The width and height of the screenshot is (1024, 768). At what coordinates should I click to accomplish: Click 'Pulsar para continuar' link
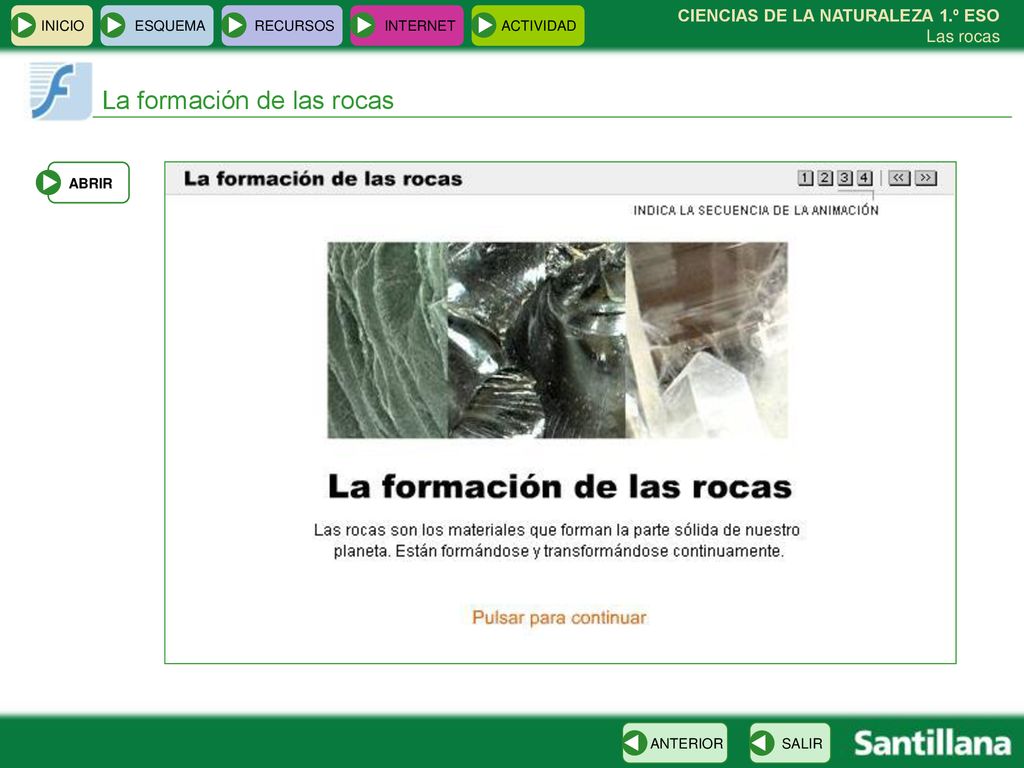559,617
